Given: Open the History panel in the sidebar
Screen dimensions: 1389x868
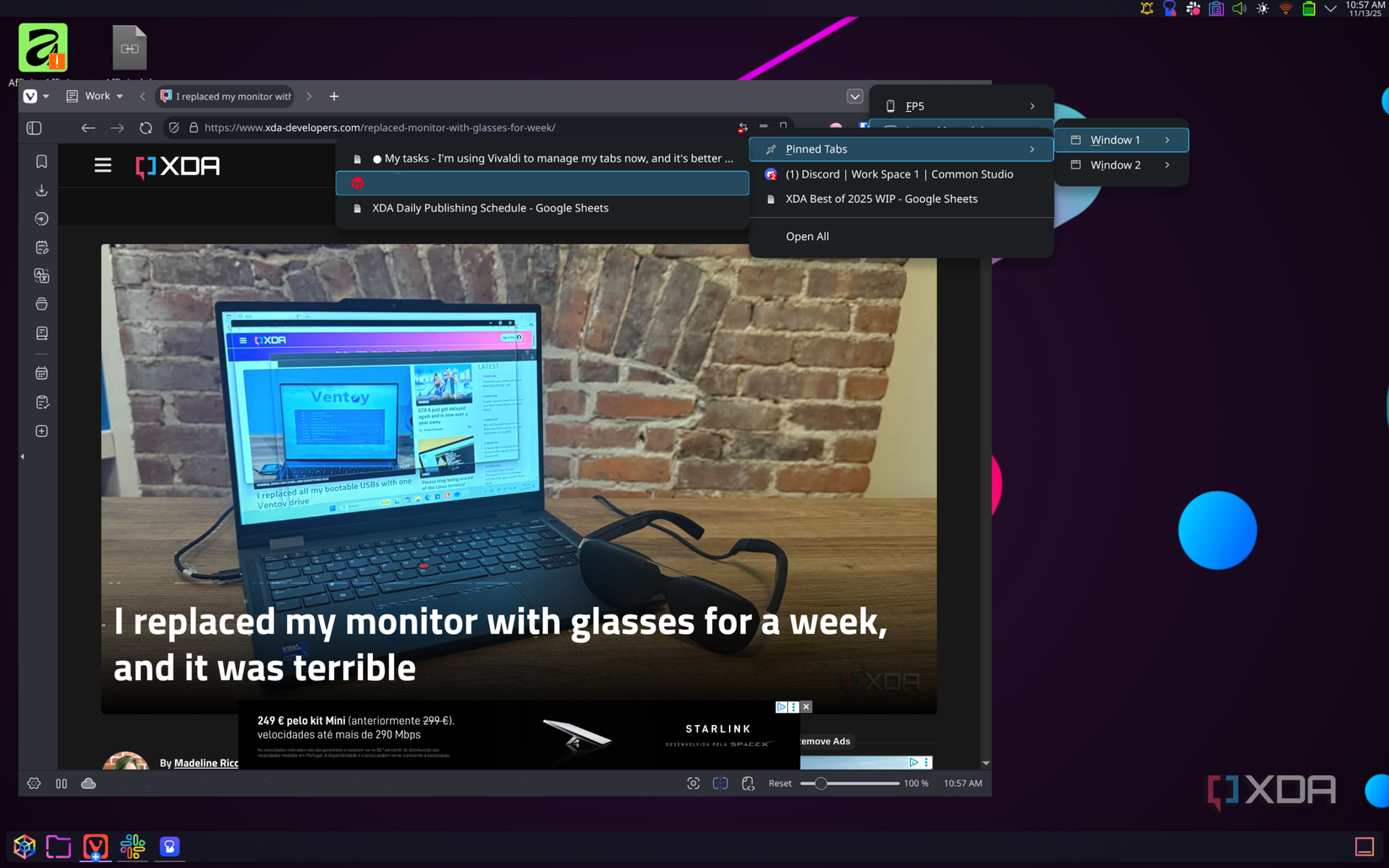Looking at the screenshot, I should [x=41, y=218].
